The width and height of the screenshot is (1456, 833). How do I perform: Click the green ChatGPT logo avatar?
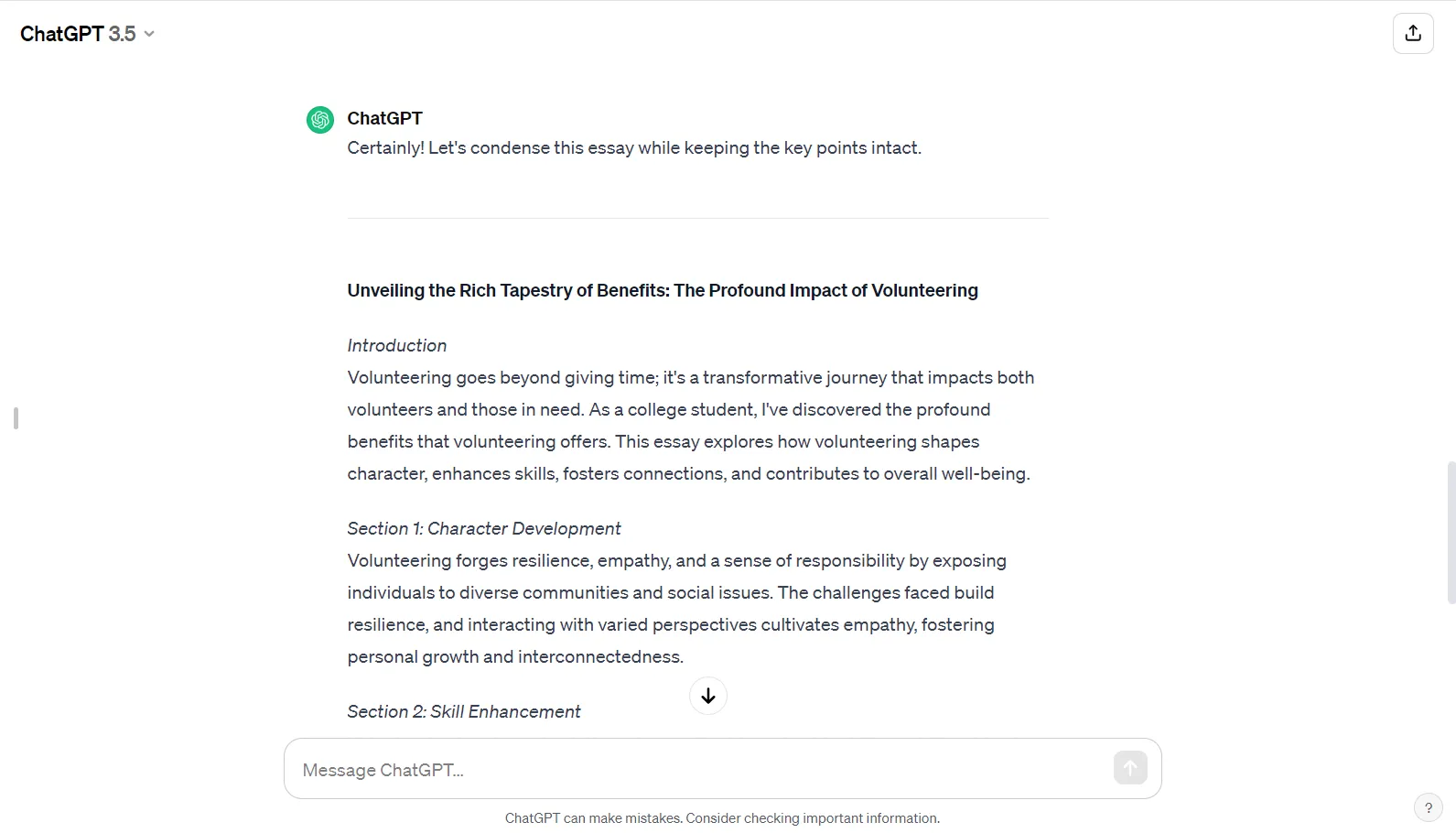pyautogui.click(x=319, y=119)
